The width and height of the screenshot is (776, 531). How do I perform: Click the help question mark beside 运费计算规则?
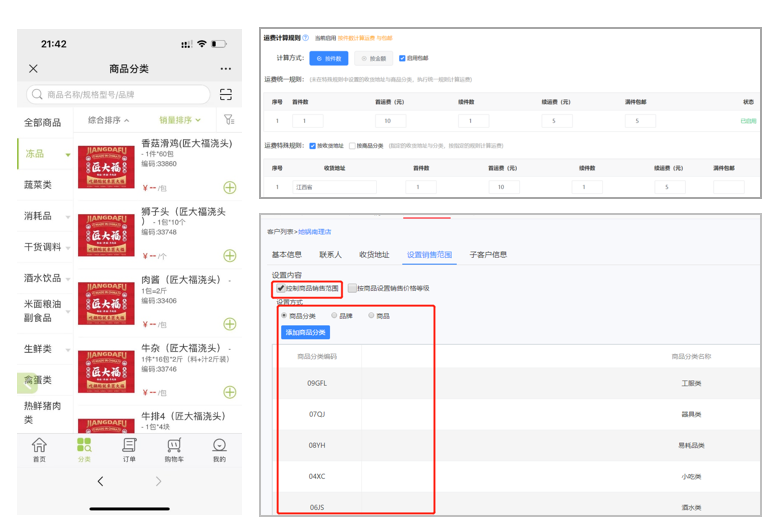point(305,38)
